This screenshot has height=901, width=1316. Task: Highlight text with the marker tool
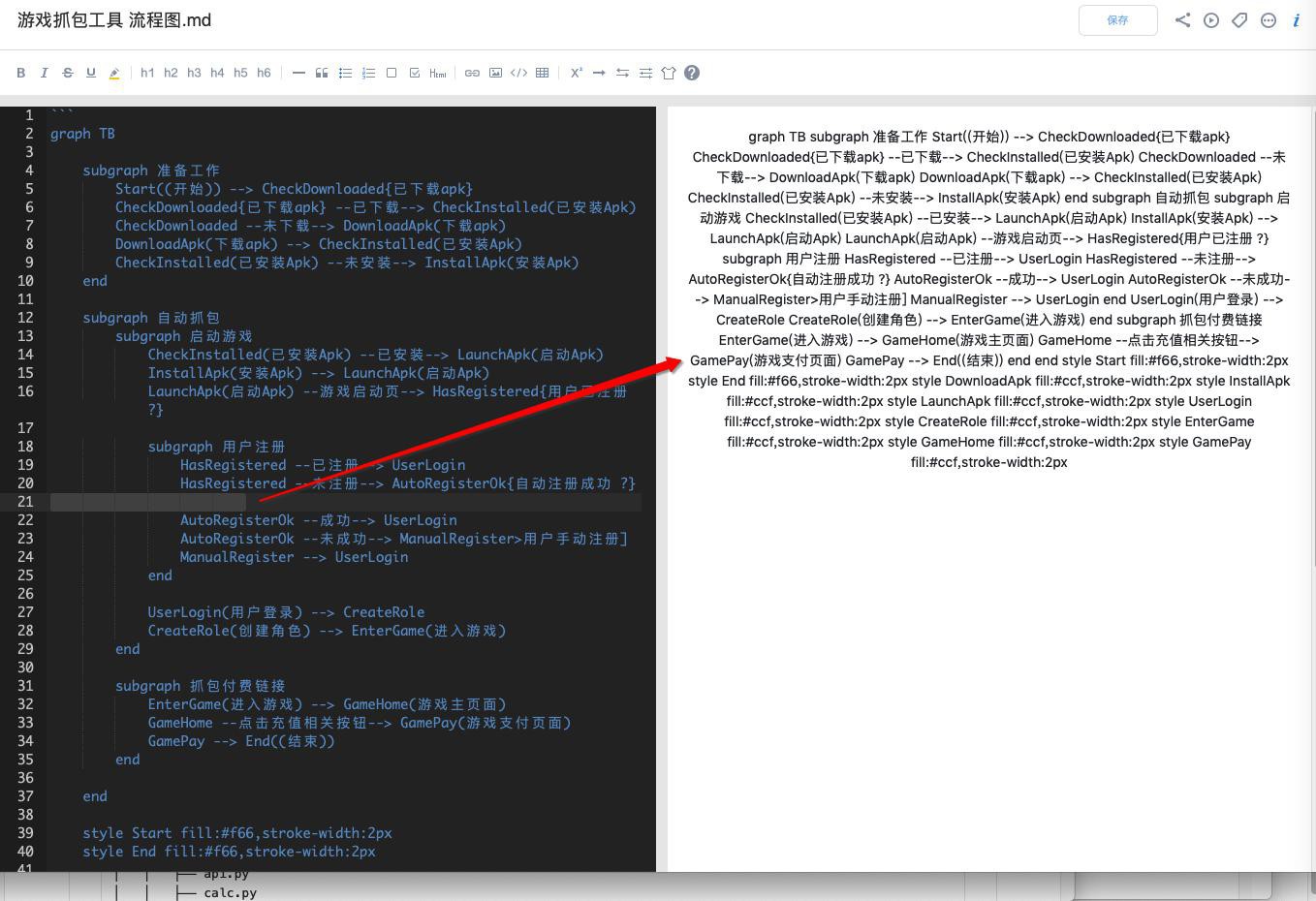(114, 73)
